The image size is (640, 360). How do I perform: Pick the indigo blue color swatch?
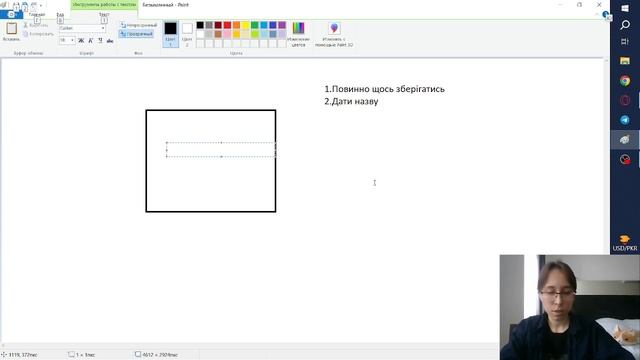pos(273,25)
